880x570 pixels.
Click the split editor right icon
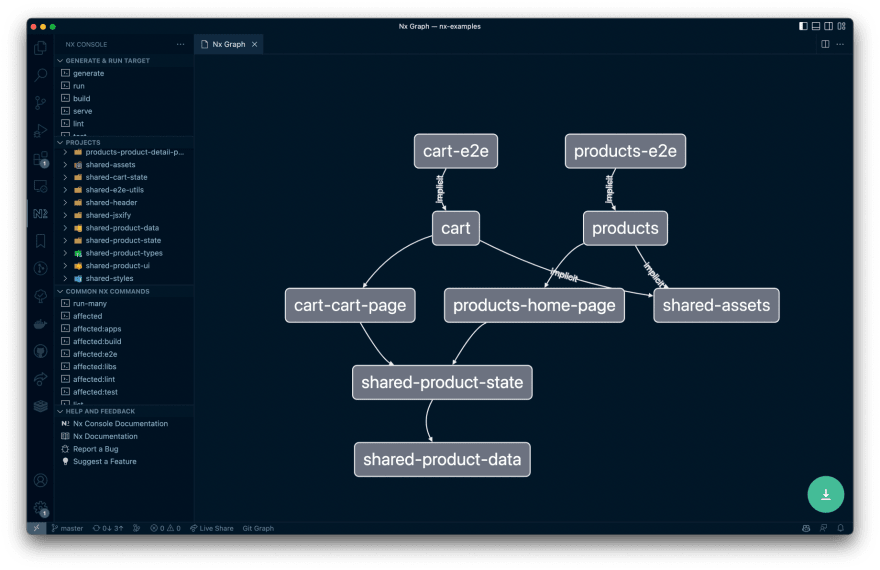click(825, 44)
